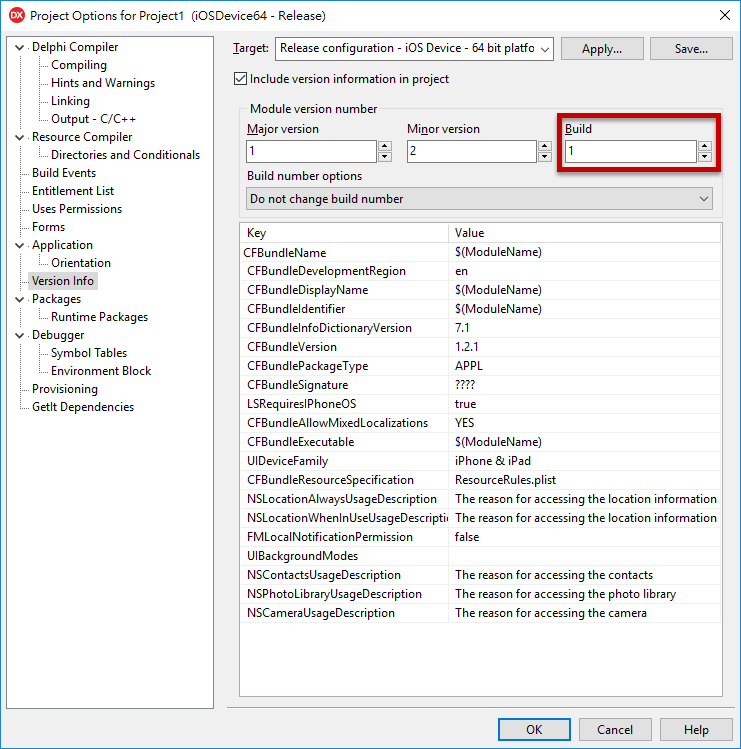
Task: Click NSPhotoLibraryUsageDescription value cell
Action: coord(584,594)
